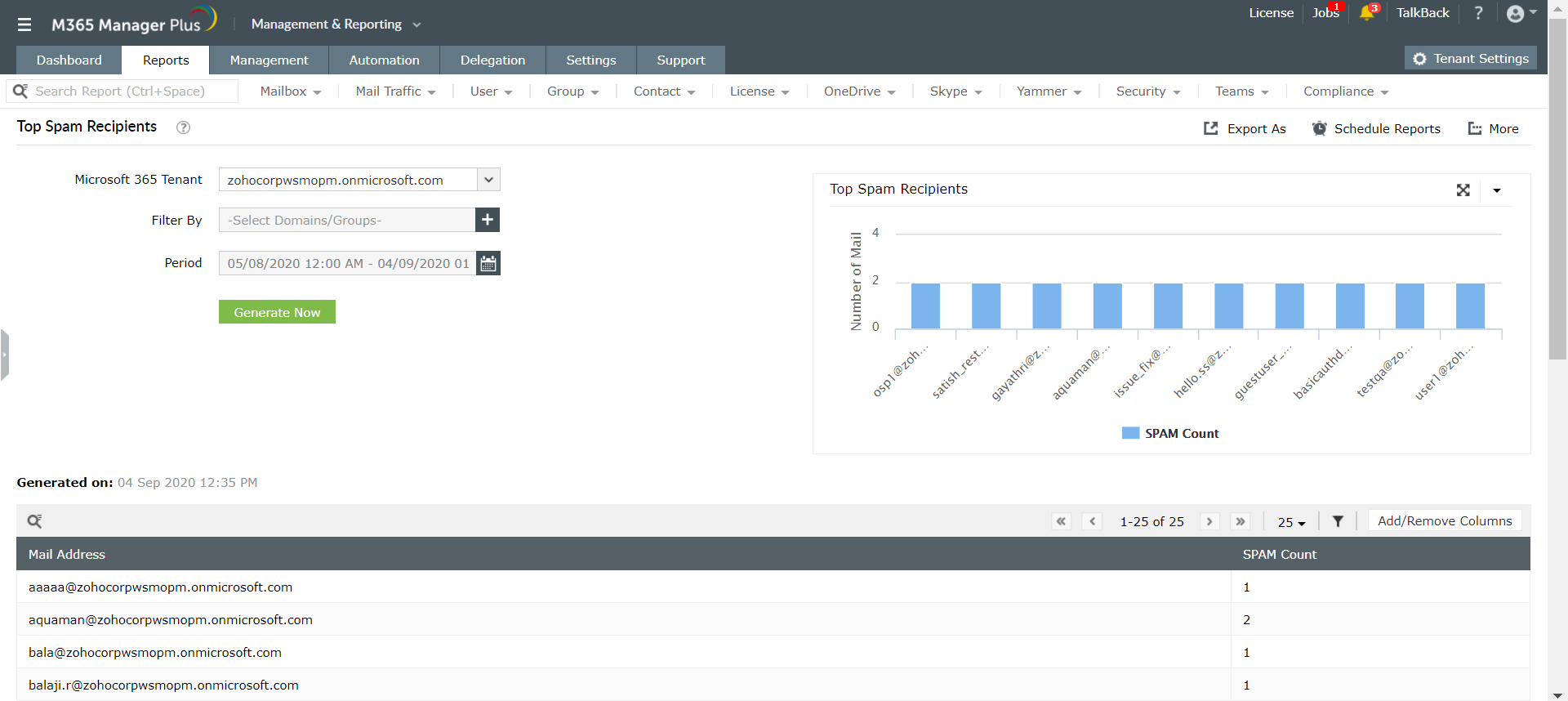Expand the User reports menu
This screenshot has height=701, width=1568.
pos(491,92)
